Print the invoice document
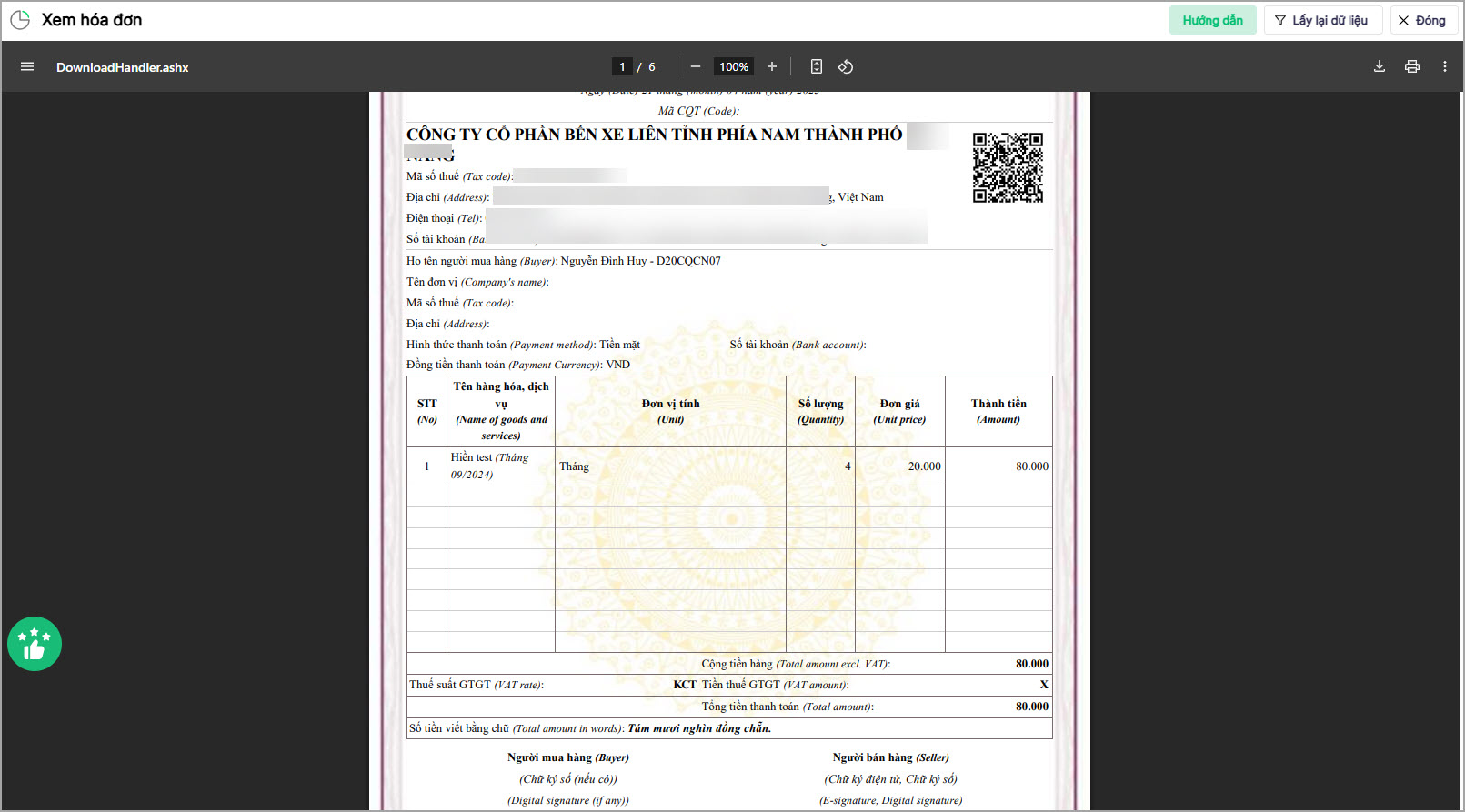The height and width of the screenshot is (812, 1465). (1412, 66)
